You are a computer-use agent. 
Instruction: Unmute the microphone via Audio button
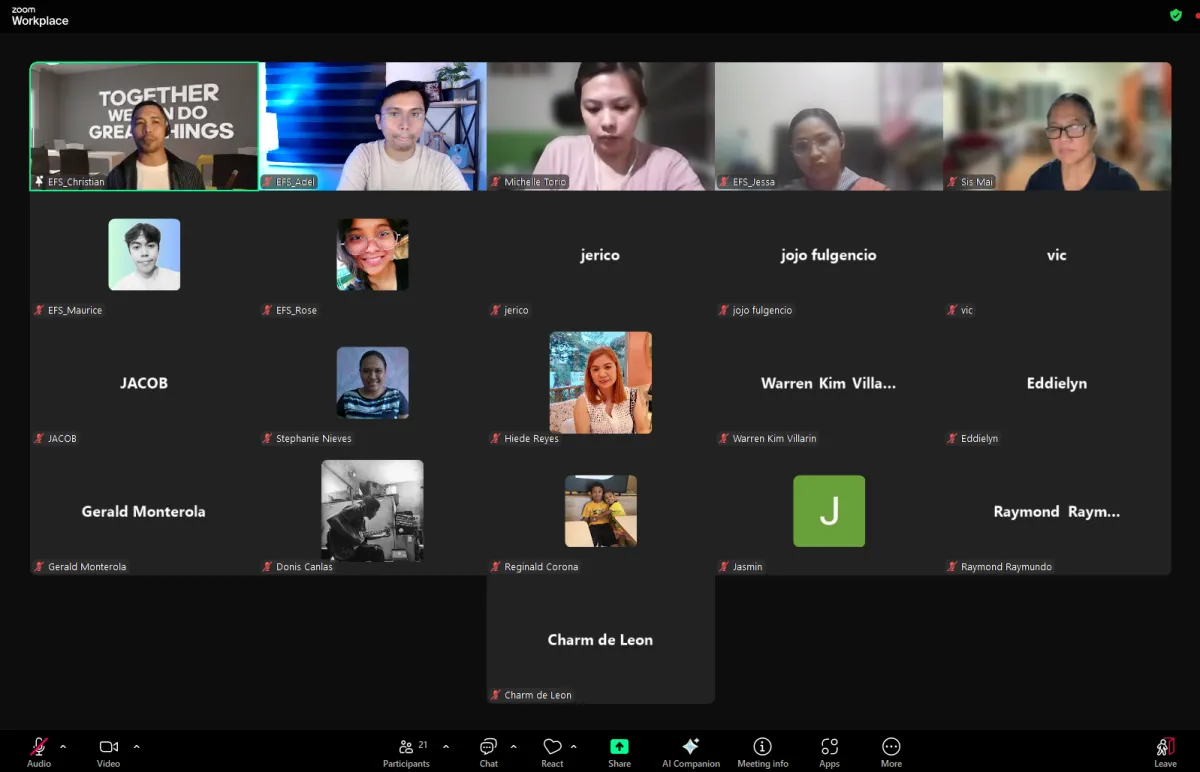point(39,751)
